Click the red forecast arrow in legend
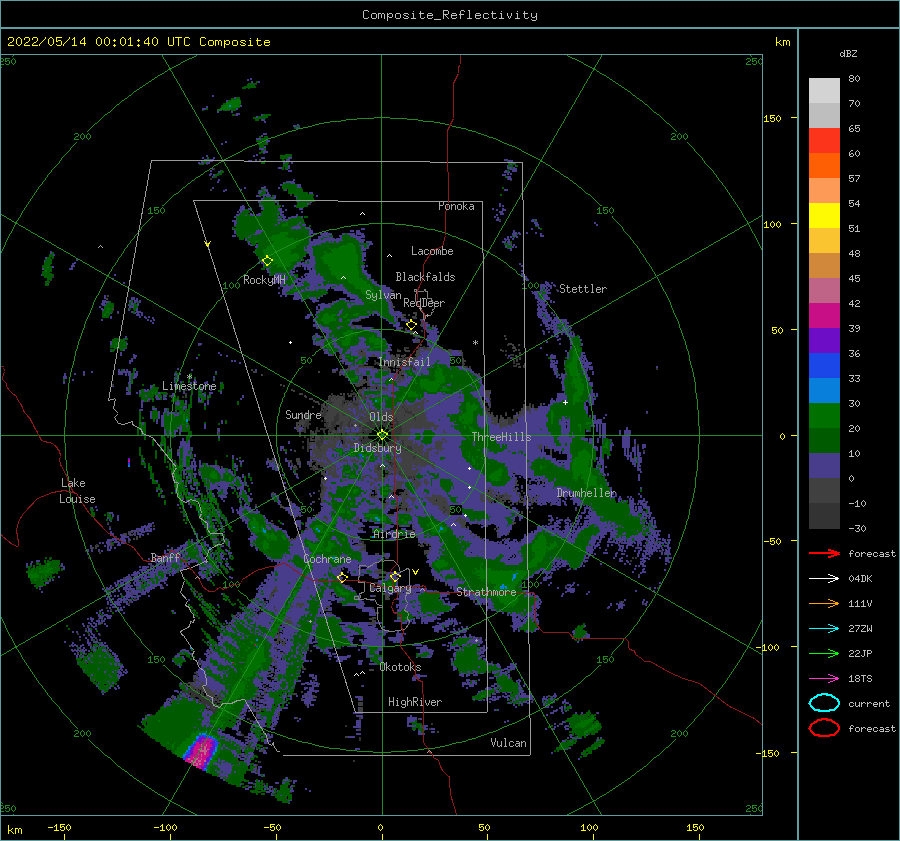 (x=824, y=553)
